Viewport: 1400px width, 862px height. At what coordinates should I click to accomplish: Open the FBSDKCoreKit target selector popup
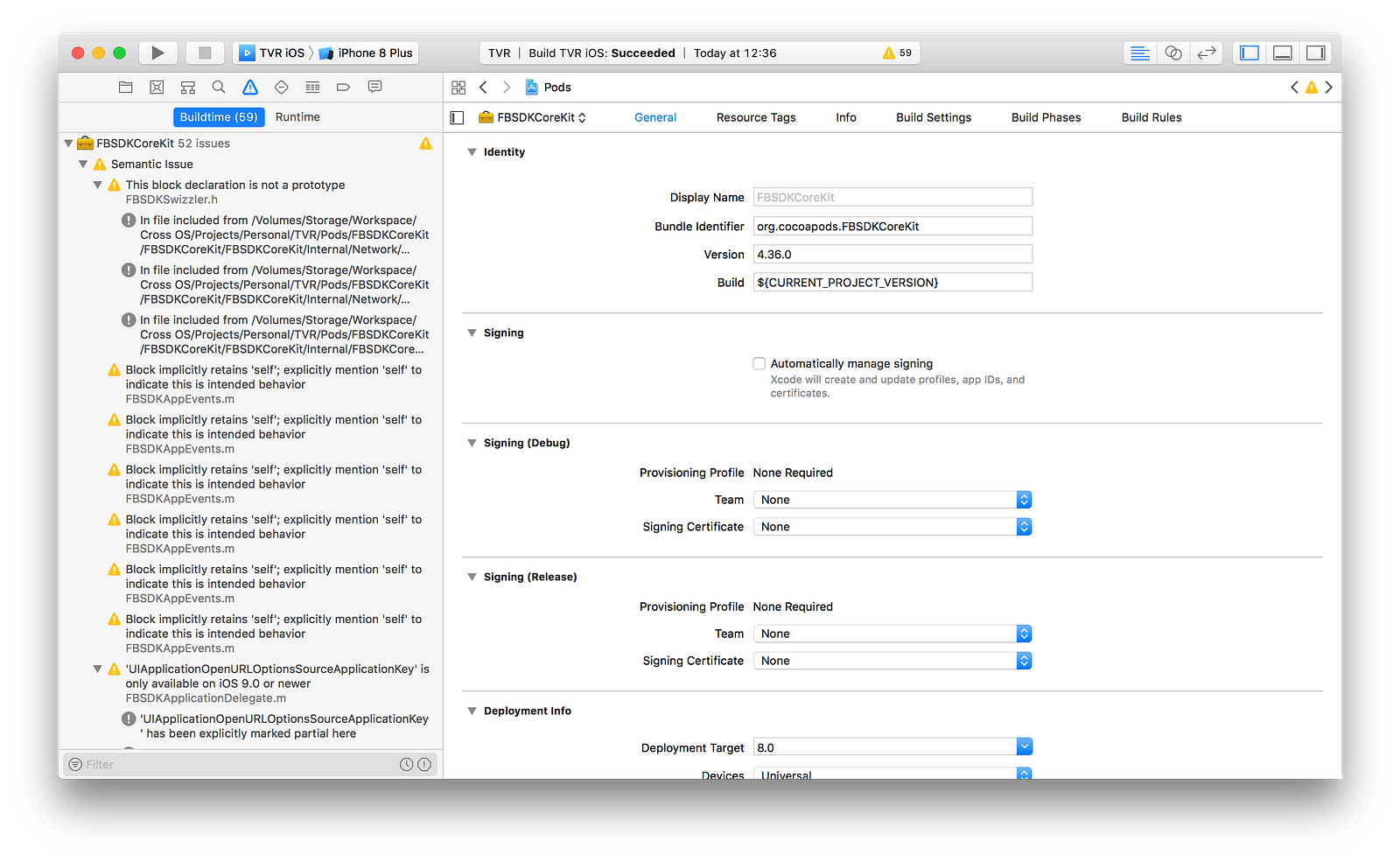(533, 117)
